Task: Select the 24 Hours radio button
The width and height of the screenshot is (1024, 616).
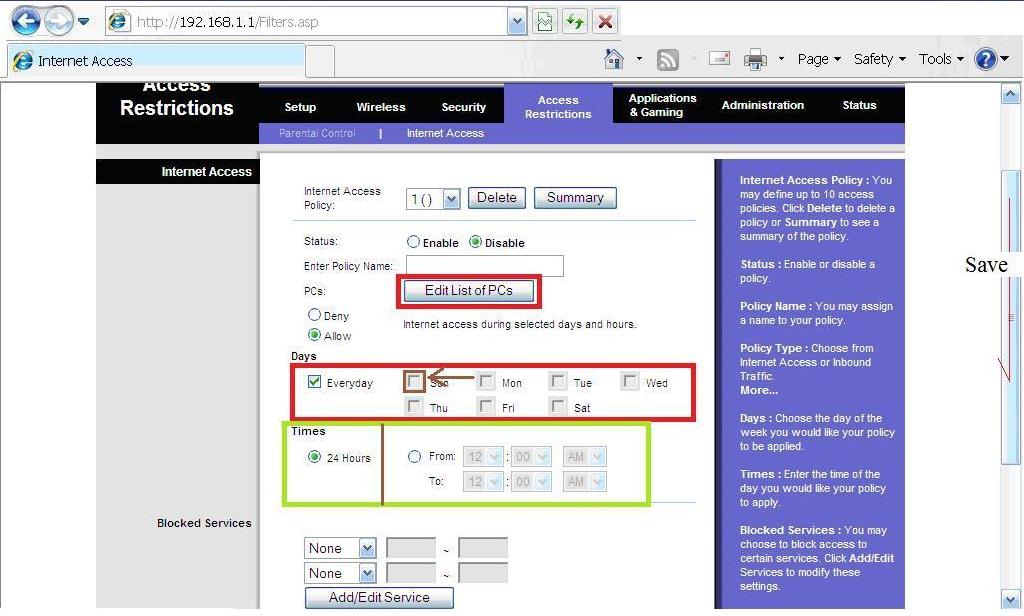Action: (314, 457)
